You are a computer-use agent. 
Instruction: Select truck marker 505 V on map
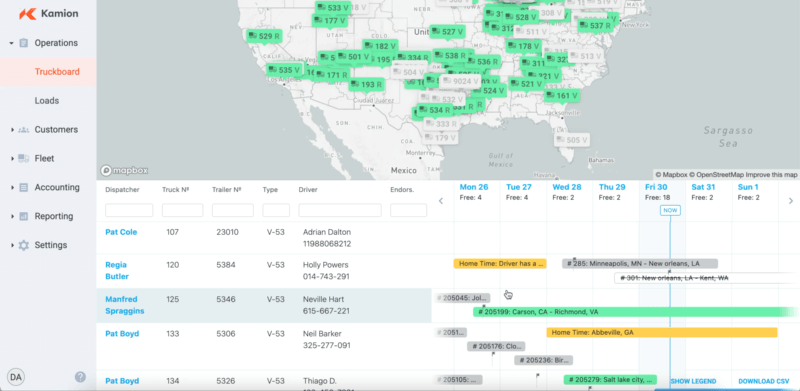coord(572,140)
